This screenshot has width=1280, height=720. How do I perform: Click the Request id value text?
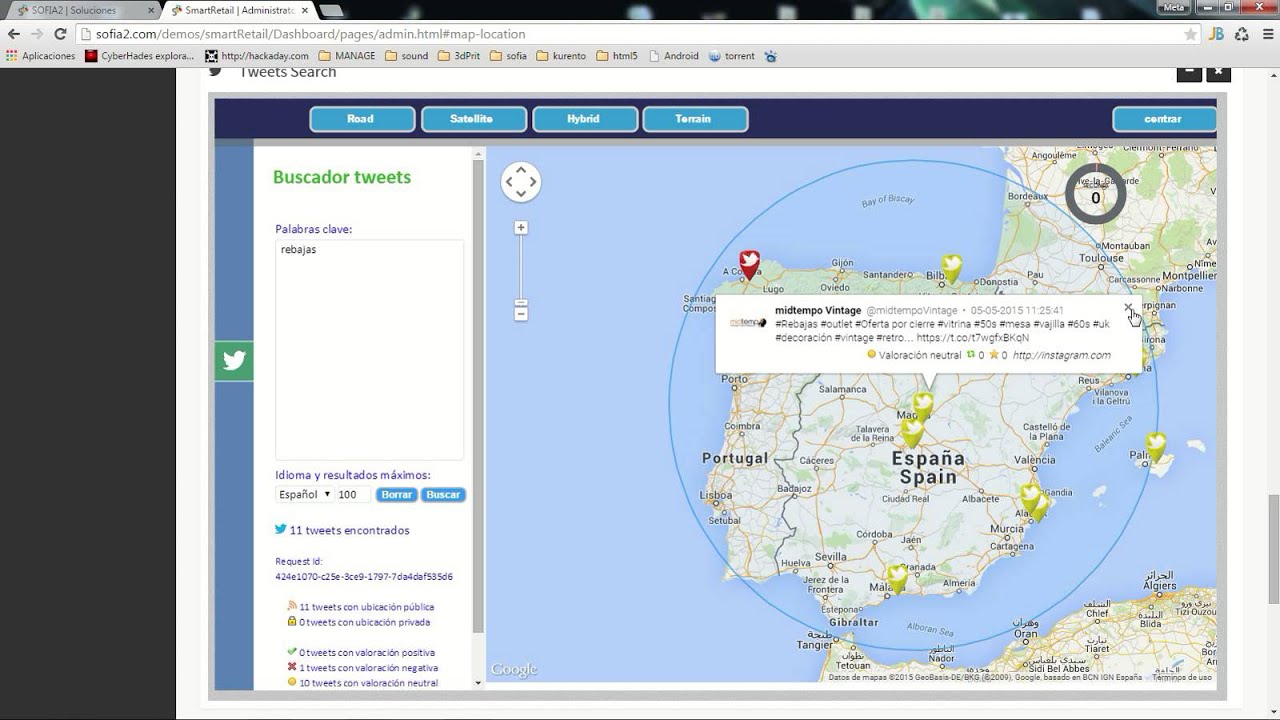click(364, 577)
